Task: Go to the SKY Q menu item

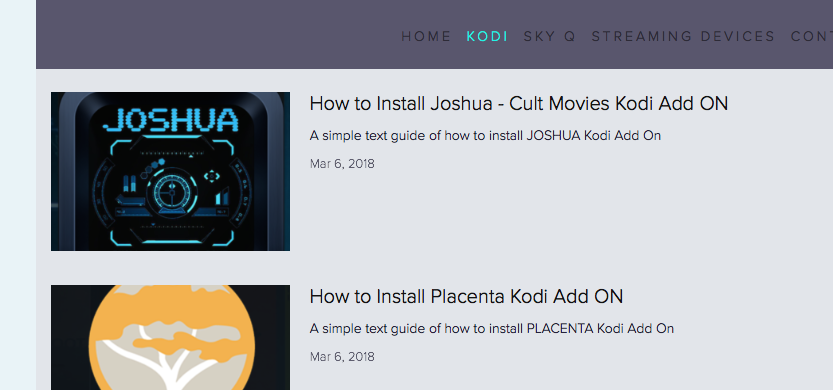Action: coord(549,37)
